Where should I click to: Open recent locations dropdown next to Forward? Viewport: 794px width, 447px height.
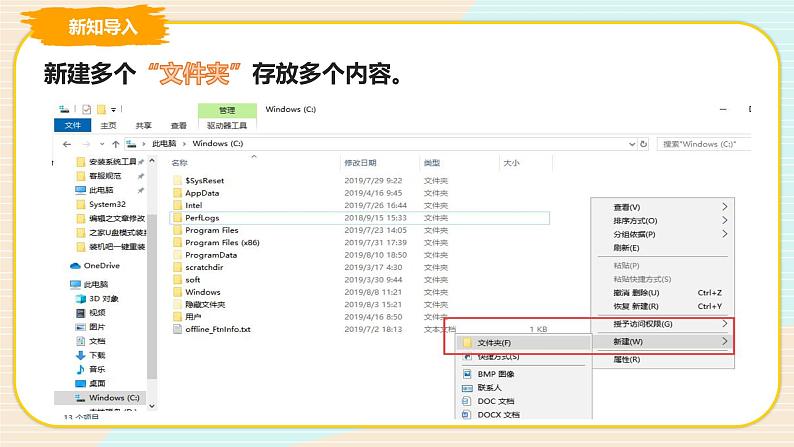(102, 144)
